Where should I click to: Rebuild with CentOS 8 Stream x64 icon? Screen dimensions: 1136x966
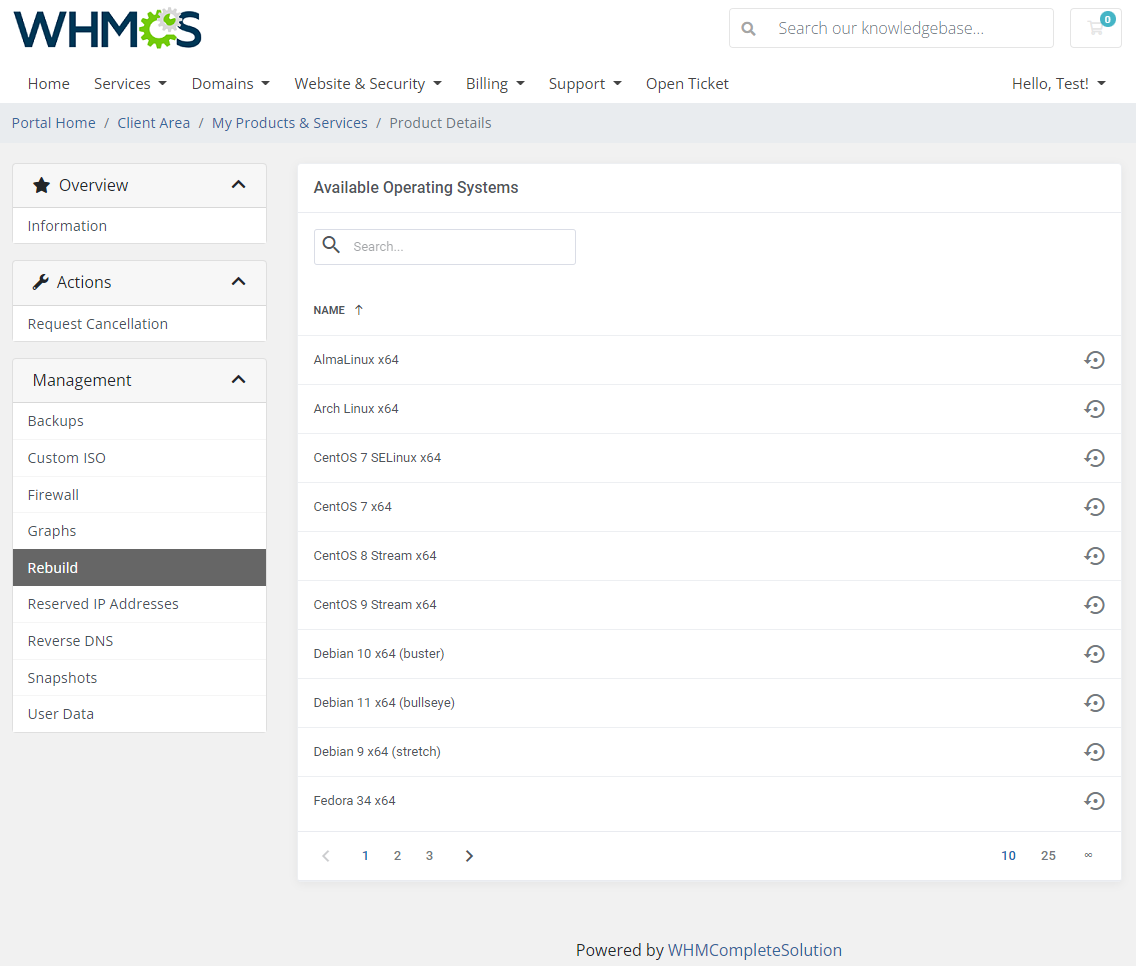coord(1094,556)
